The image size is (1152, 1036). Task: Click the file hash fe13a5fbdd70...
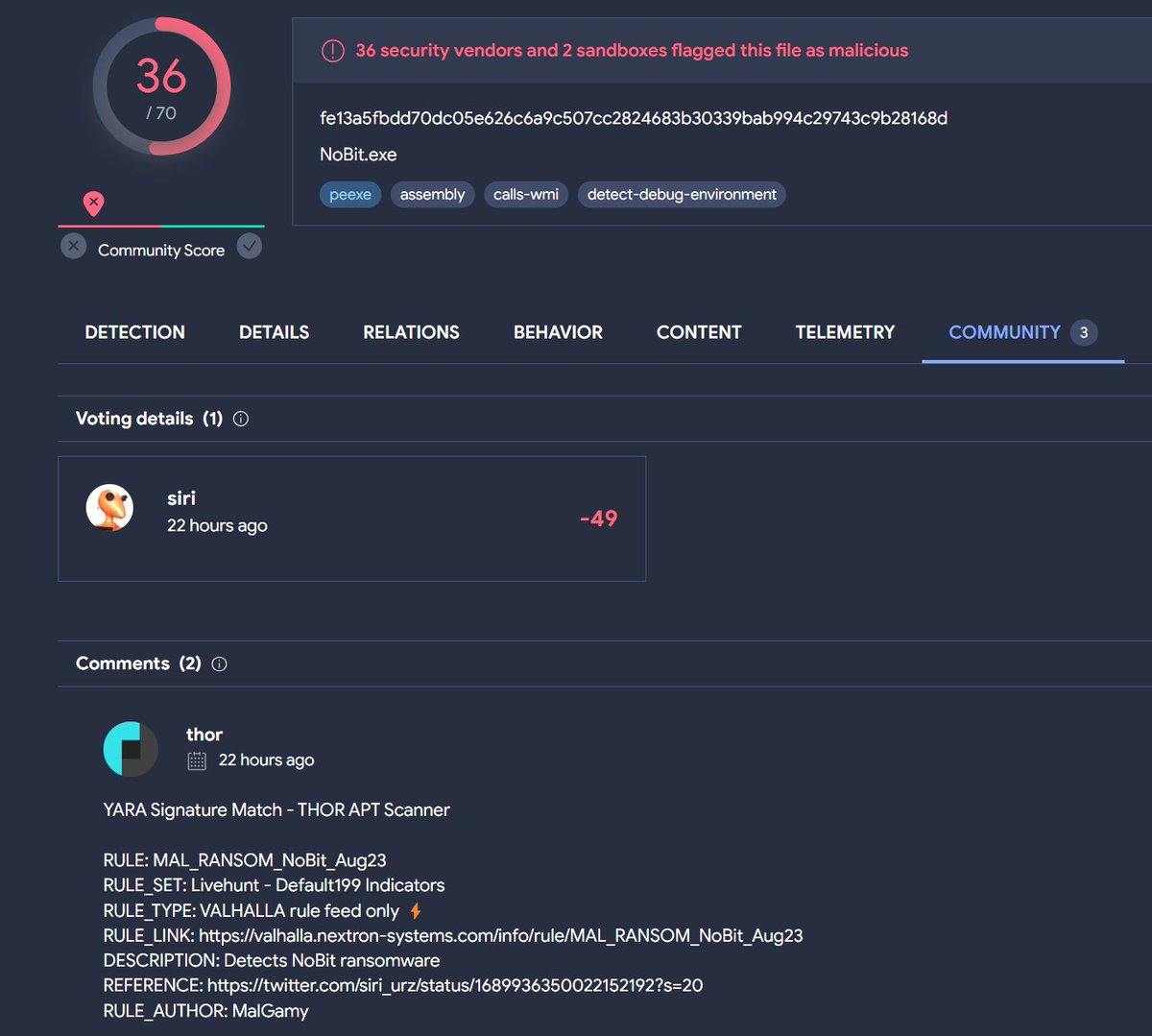(x=634, y=118)
